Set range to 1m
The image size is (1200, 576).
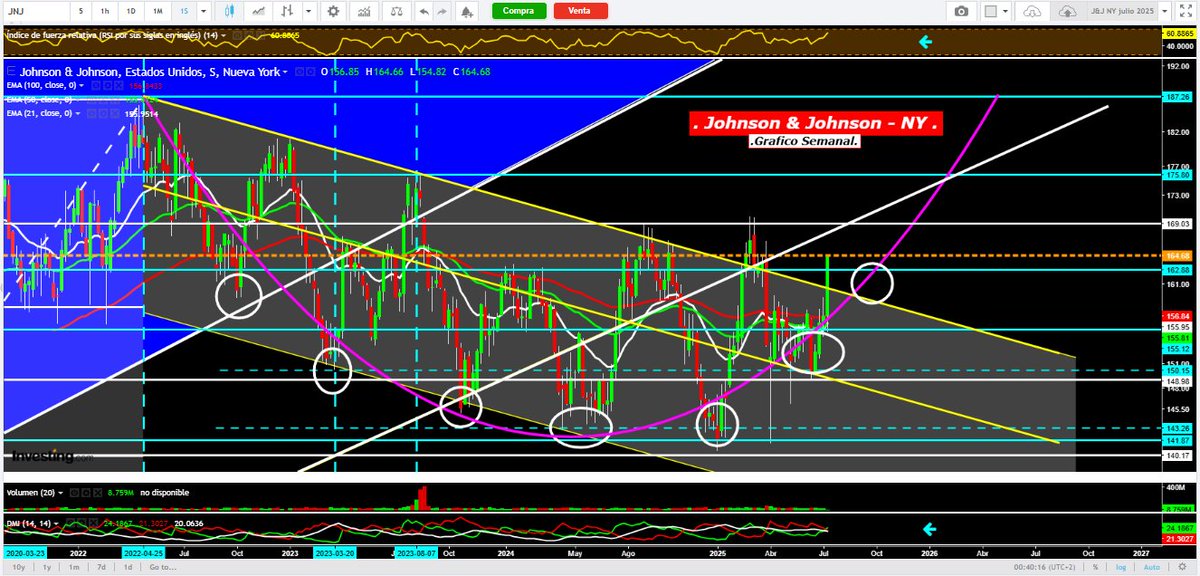point(74,567)
